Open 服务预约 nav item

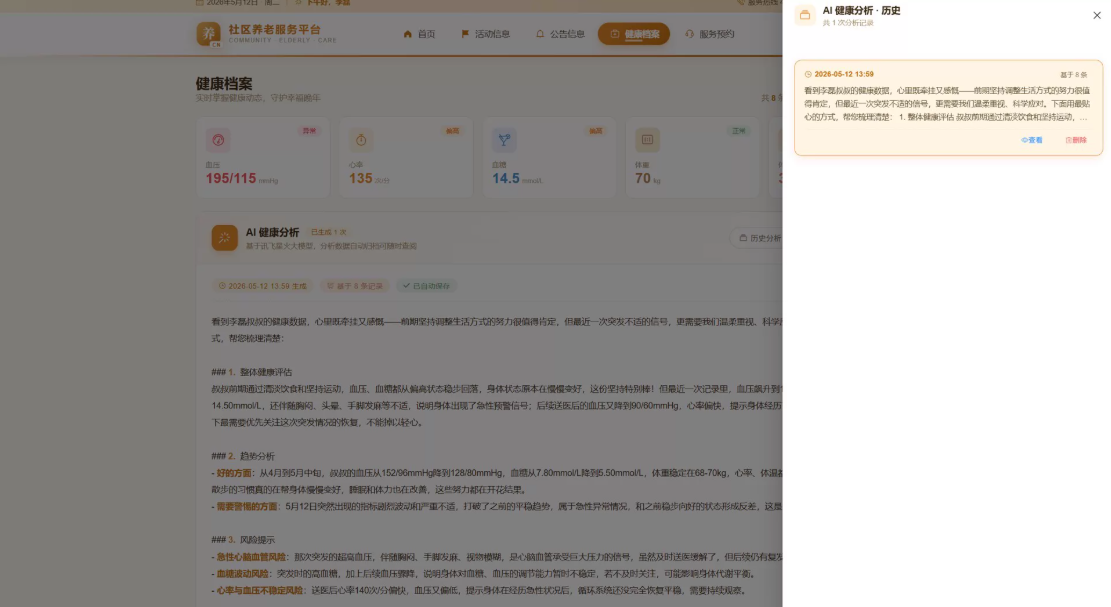pos(709,34)
